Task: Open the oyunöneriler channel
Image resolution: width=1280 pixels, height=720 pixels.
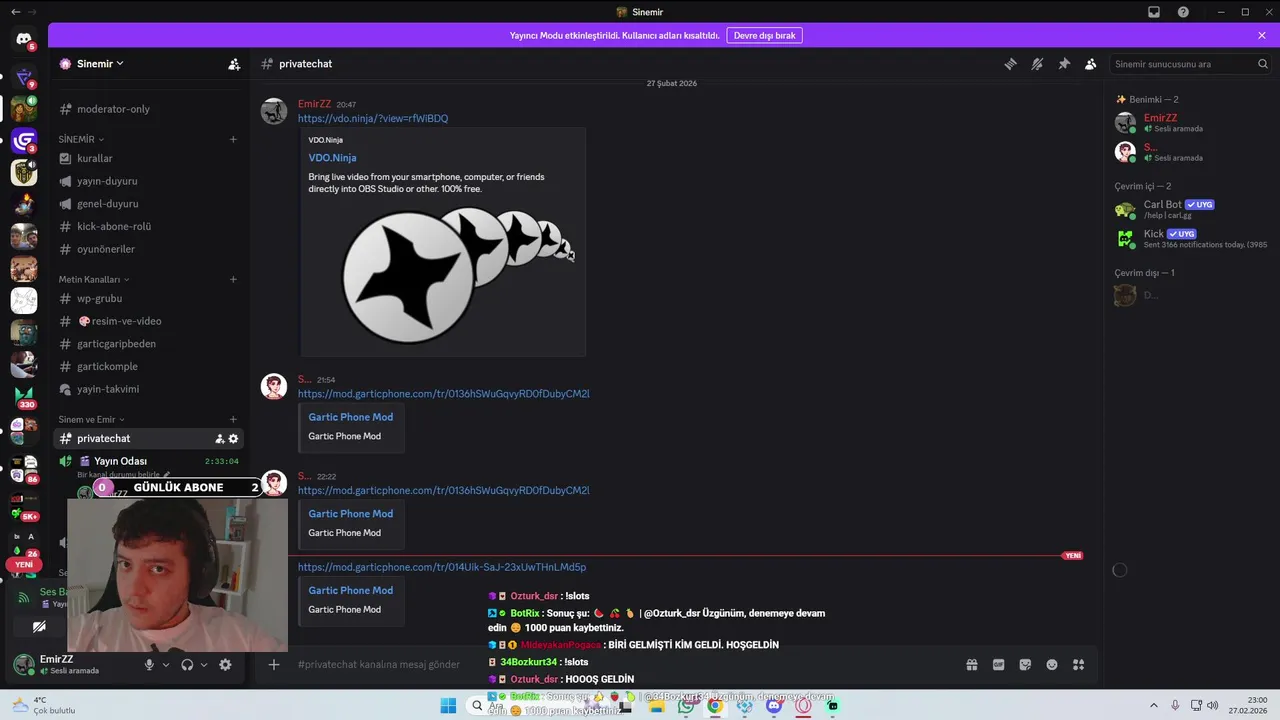Action: pos(149,249)
